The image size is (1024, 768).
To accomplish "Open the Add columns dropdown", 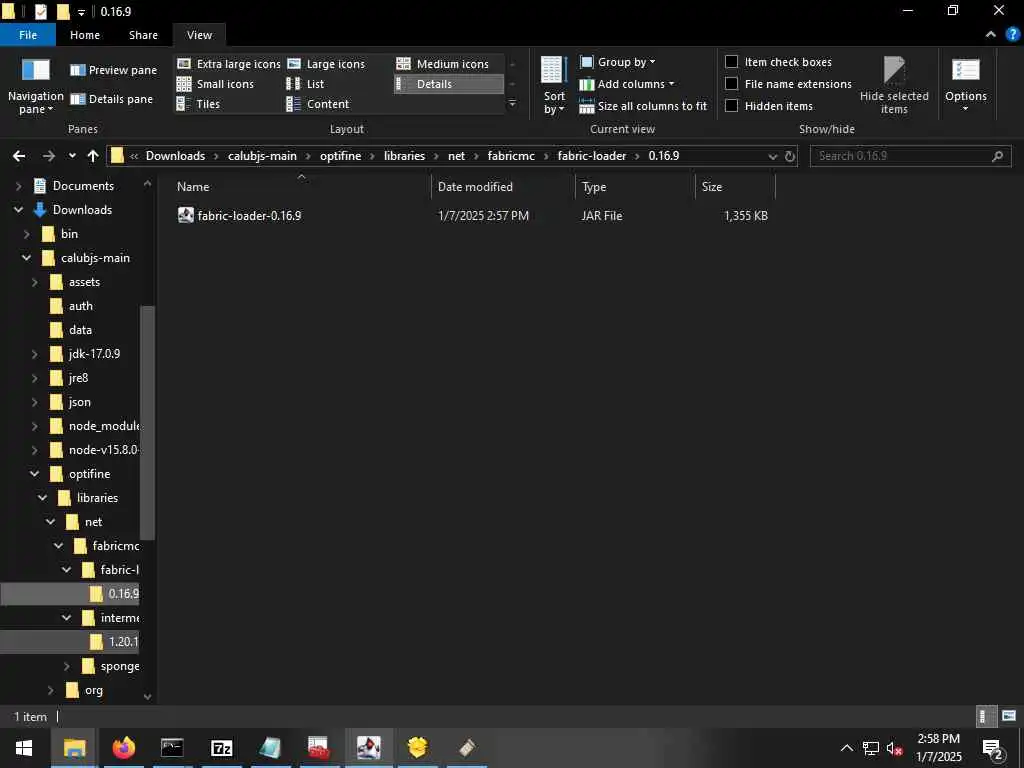I will [627, 84].
